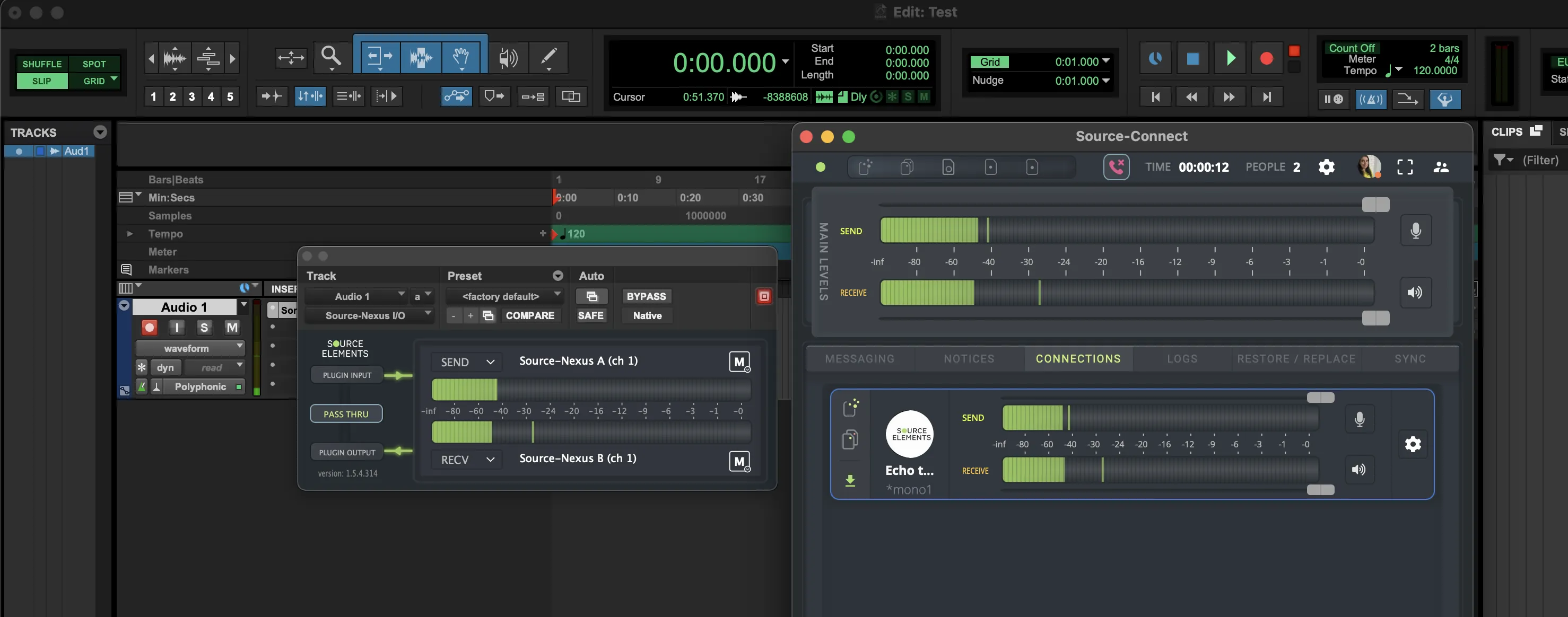Hang up the Source-Connect call
Screen dimensions: 1568x617
click(x=1117, y=167)
